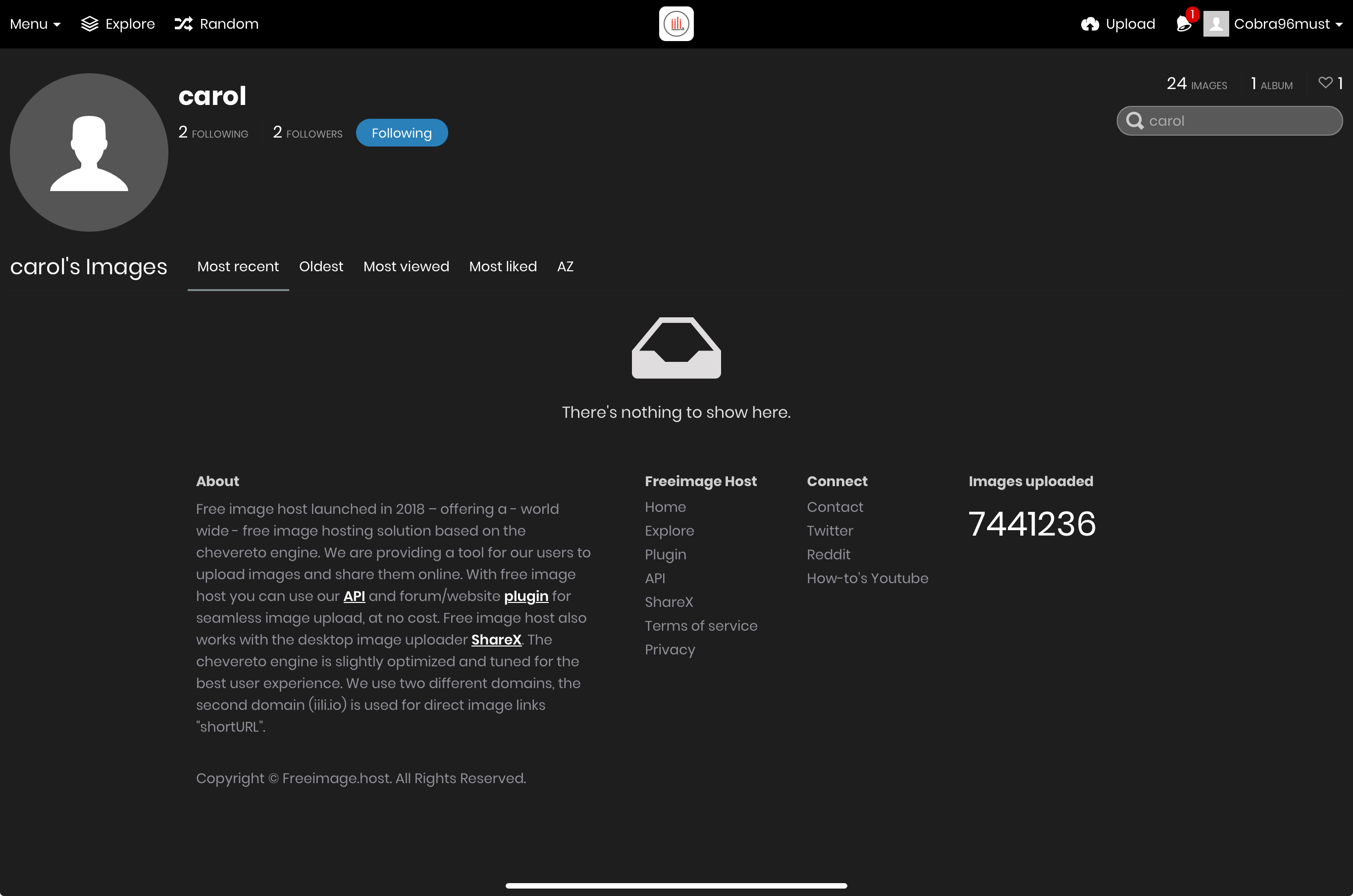Click the small user avatar thumbnail

tap(1216, 24)
